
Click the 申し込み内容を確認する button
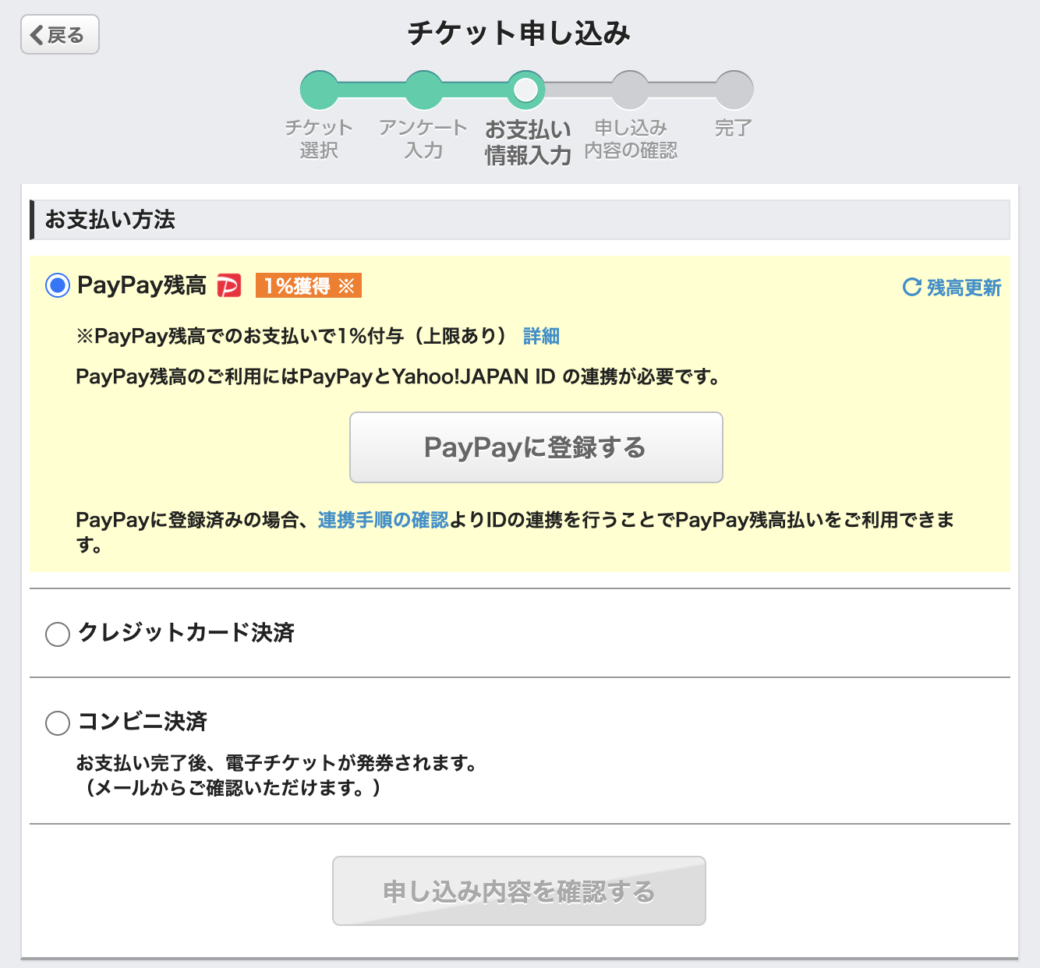pos(519,891)
